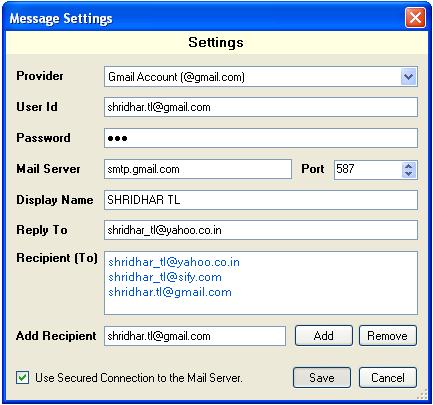Toggle Use Secured Connection checkbox

pos(23,378)
